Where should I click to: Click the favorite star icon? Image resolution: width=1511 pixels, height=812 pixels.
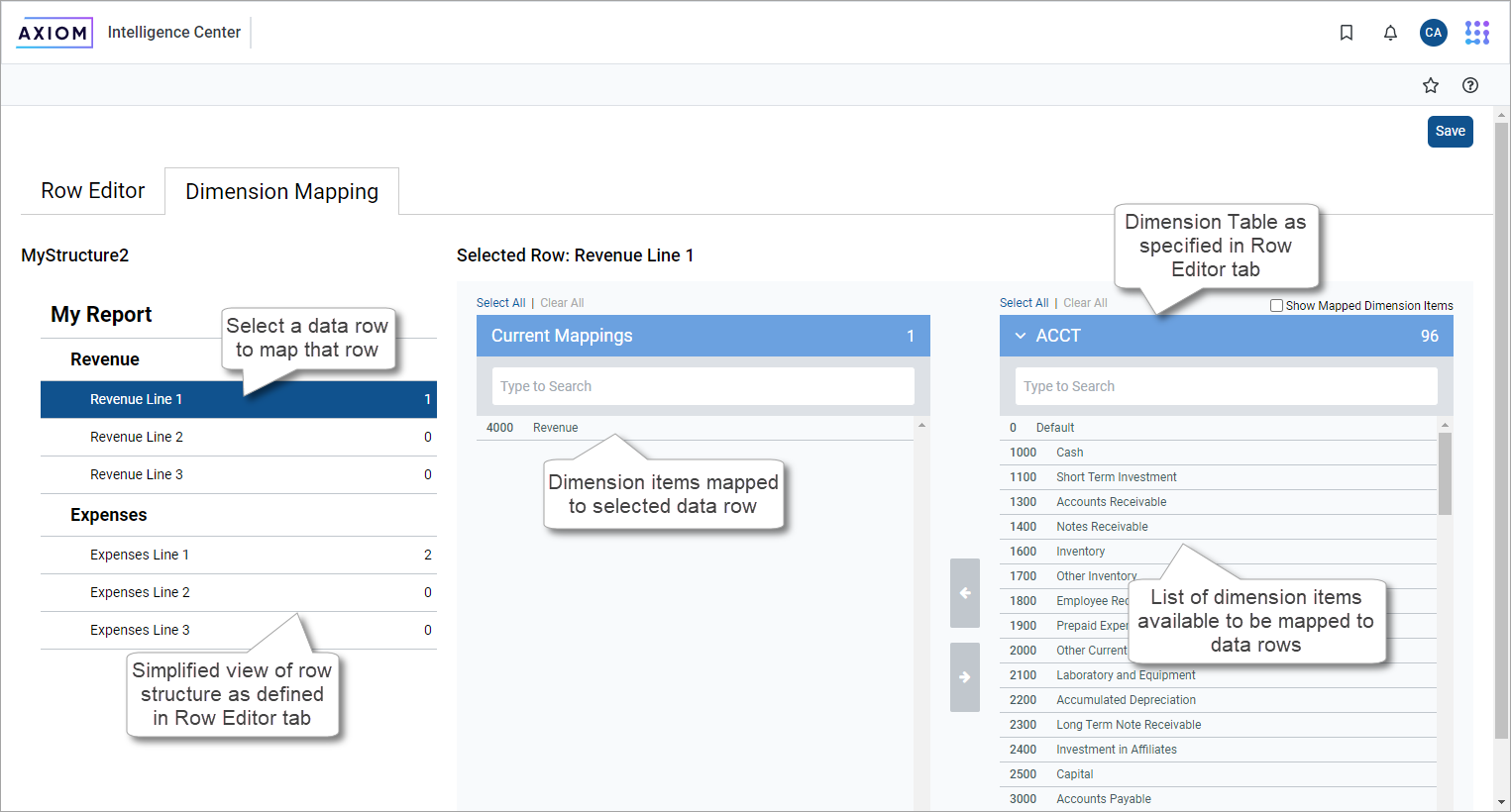1431,85
